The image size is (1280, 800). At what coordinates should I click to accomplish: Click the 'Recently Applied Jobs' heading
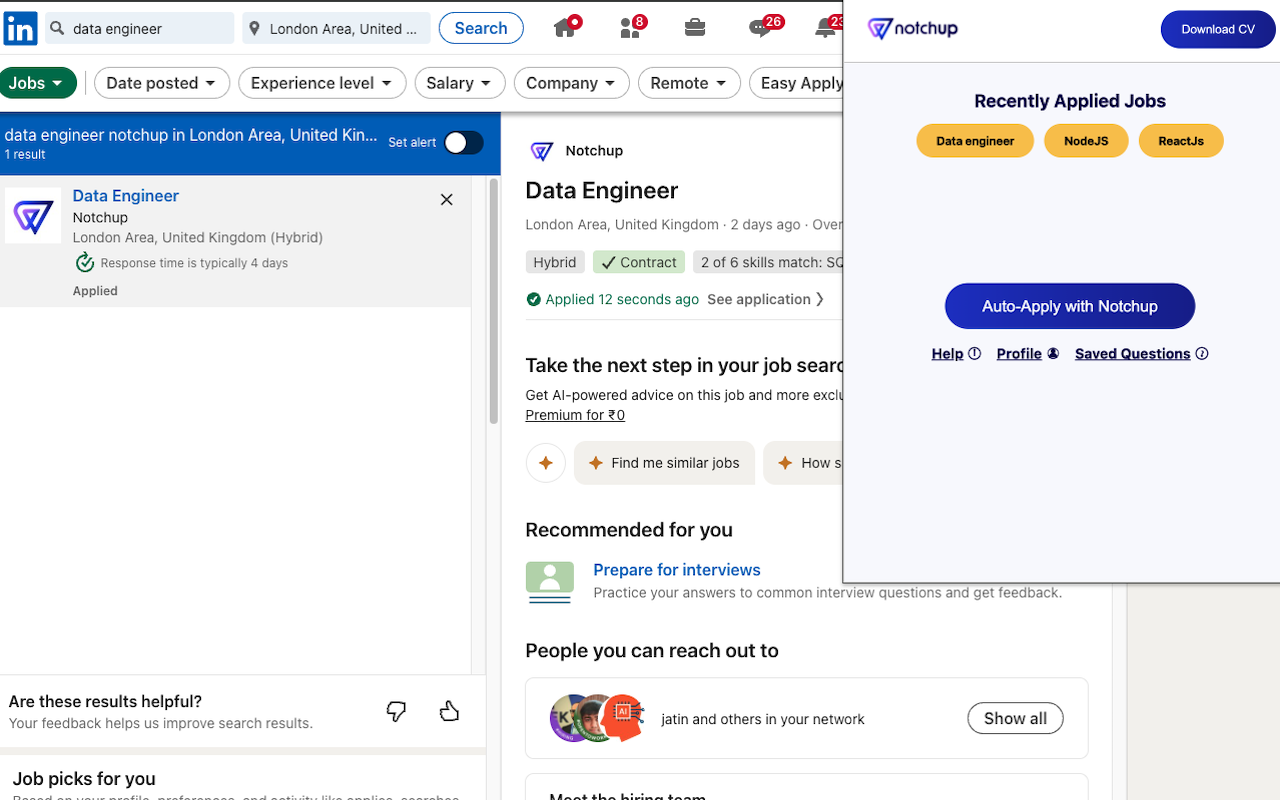click(x=1070, y=101)
